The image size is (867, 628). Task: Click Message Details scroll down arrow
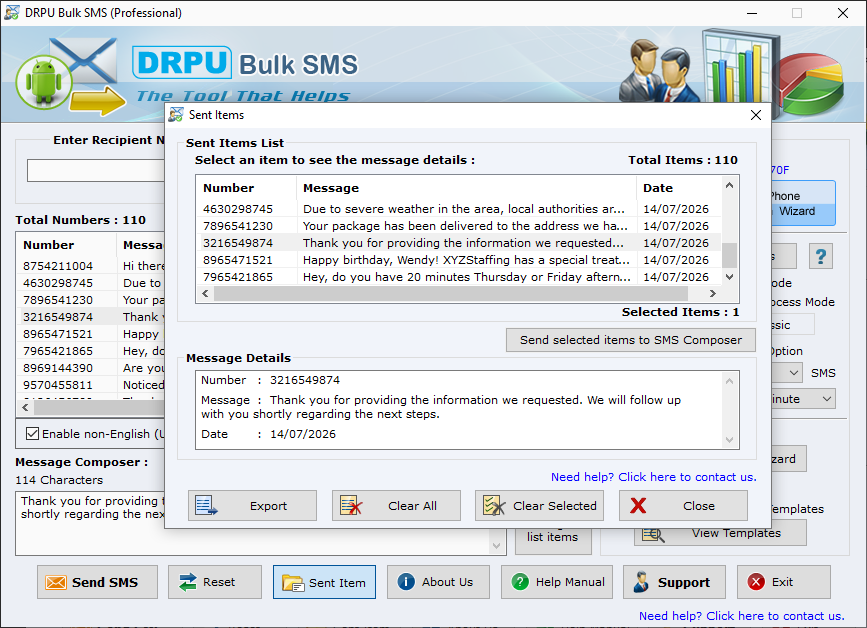729,440
